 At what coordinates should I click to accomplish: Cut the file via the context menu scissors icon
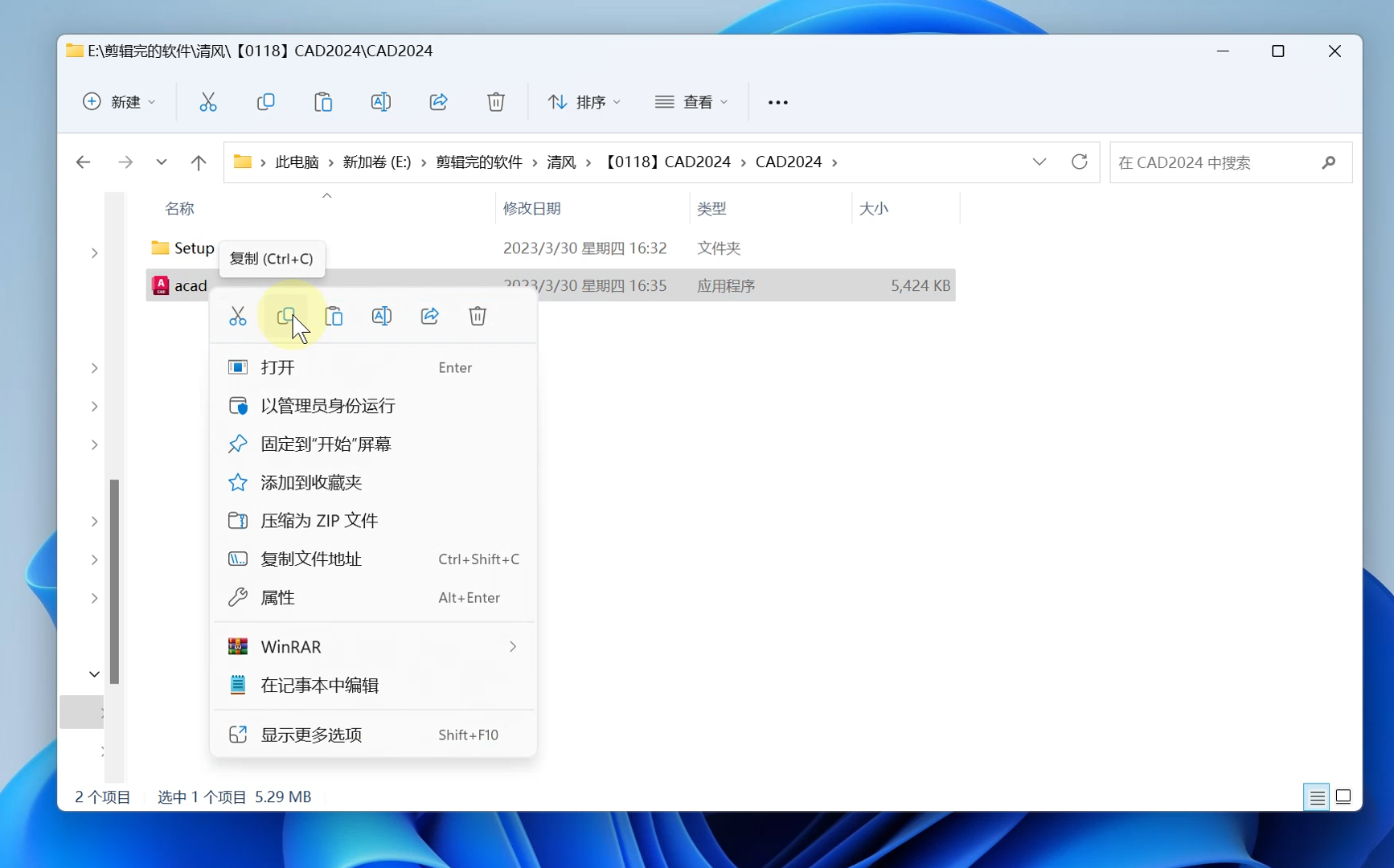(x=238, y=316)
